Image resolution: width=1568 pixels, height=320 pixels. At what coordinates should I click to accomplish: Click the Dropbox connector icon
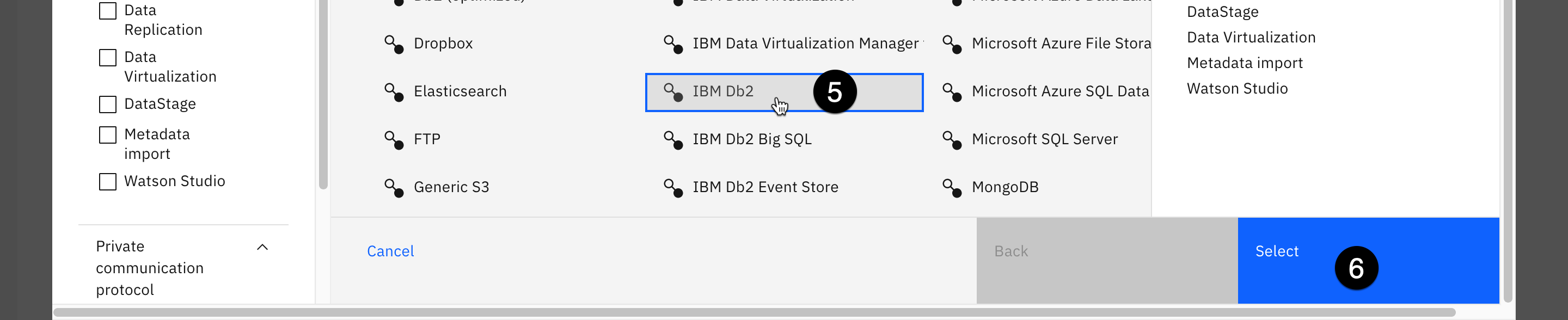(394, 45)
